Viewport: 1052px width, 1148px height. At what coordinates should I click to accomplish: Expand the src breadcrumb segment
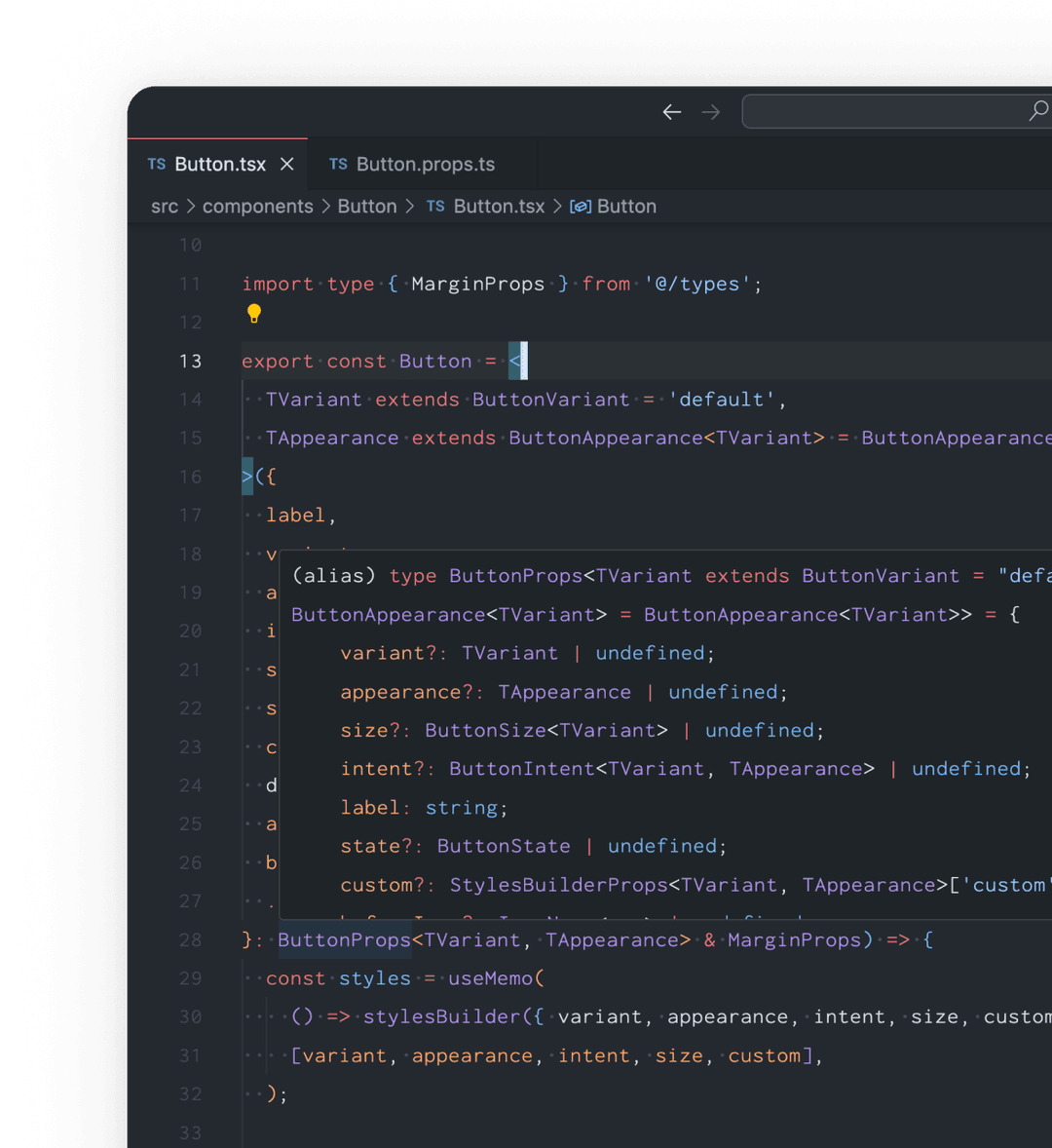(165, 207)
